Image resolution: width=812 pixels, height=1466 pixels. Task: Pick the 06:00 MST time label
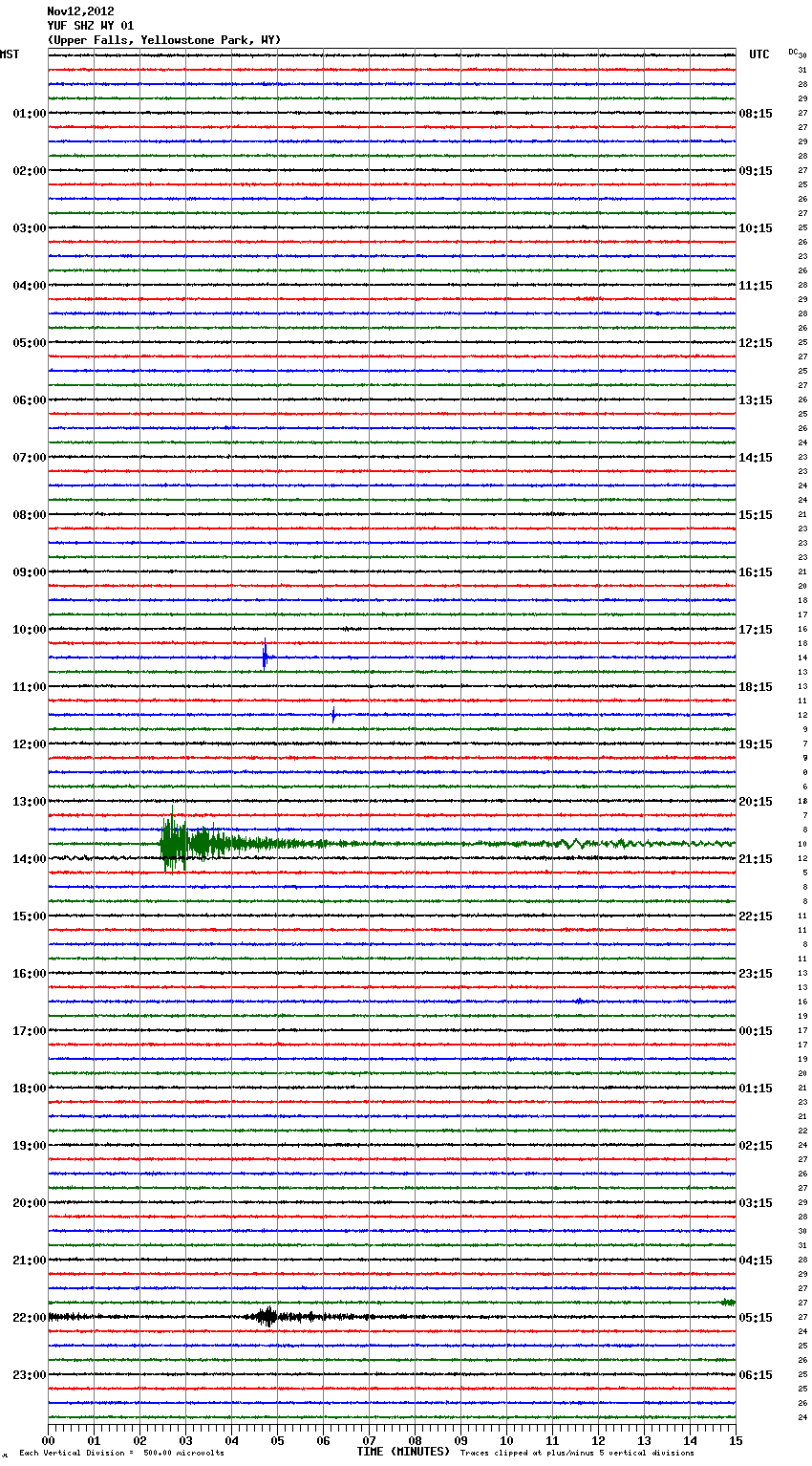coord(29,400)
